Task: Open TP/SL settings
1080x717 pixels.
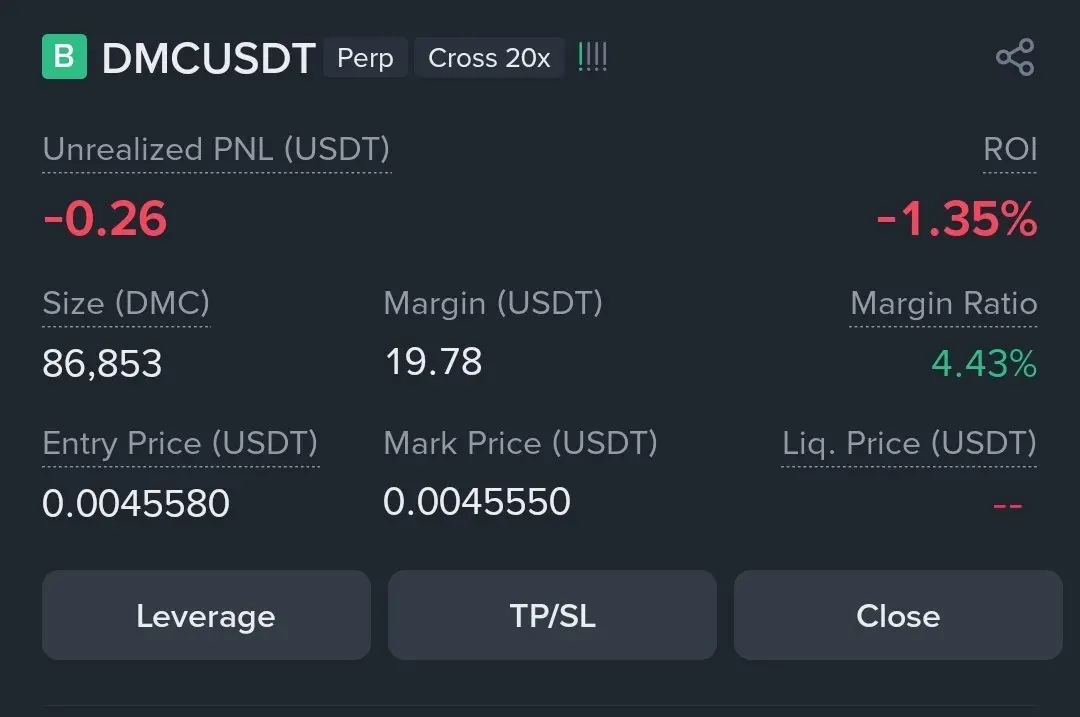Action: (552, 615)
